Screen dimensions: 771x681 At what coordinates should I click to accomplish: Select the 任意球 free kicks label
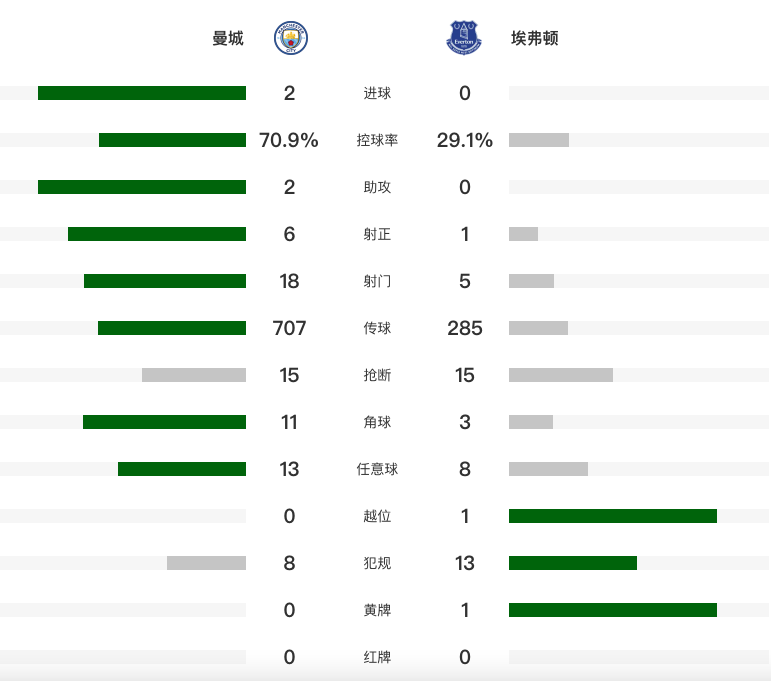377,470
